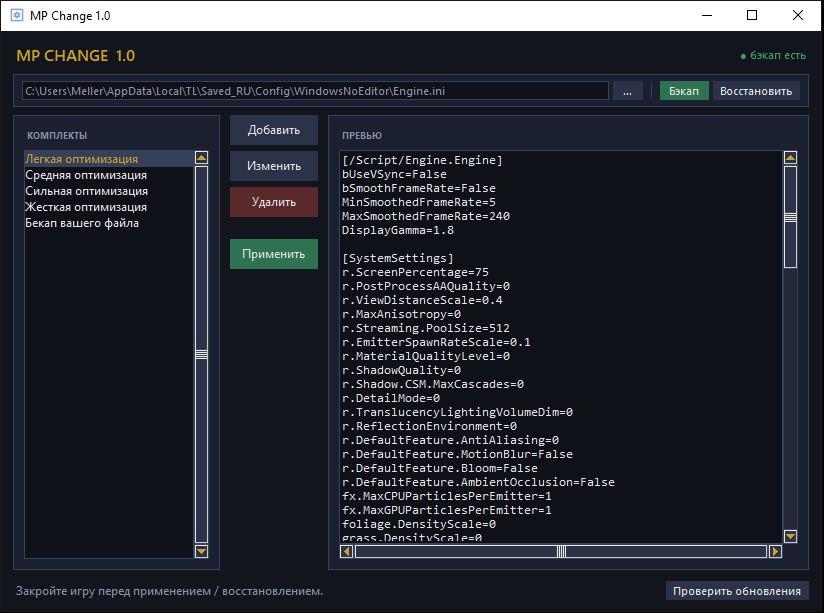Screen dimensions: 824x613
Task: Click the right arrow of the preview horizontal scrollbar
Action: click(x=775, y=551)
